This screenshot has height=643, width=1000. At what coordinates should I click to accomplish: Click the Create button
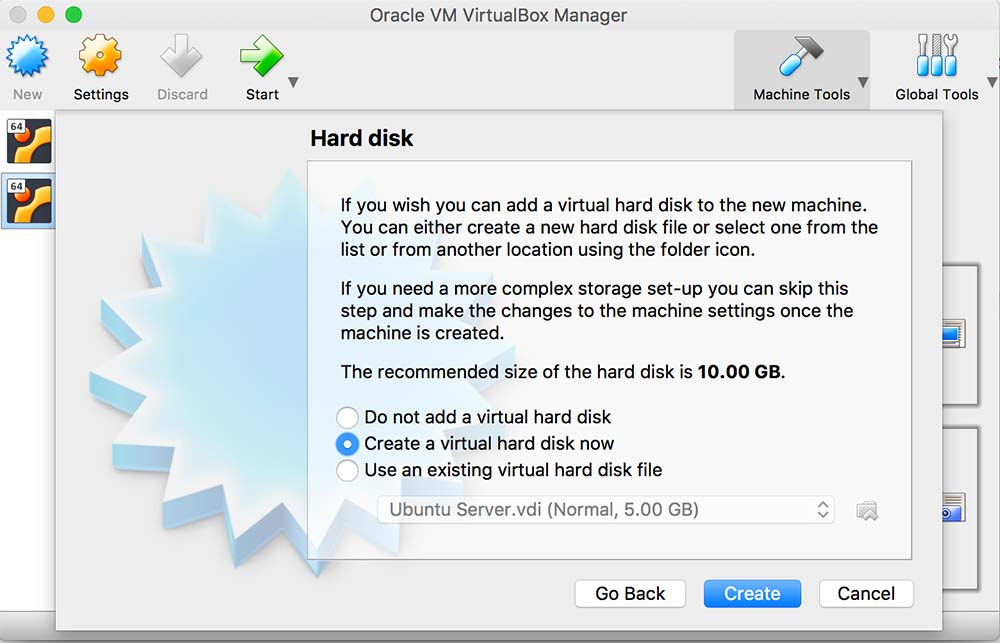pos(752,594)
